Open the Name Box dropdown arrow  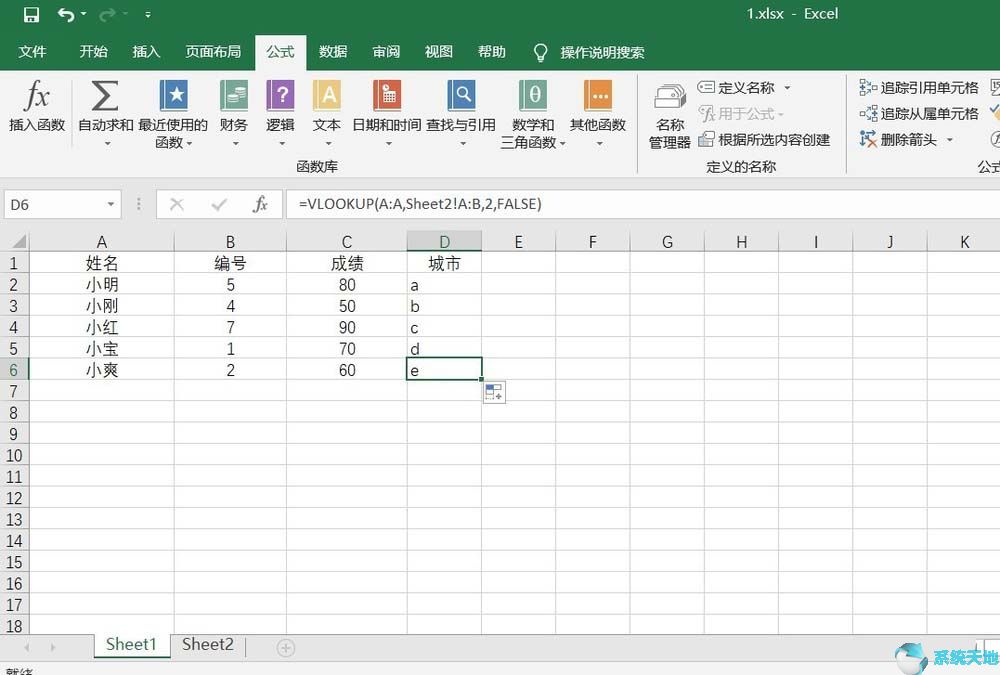point(111,205)
